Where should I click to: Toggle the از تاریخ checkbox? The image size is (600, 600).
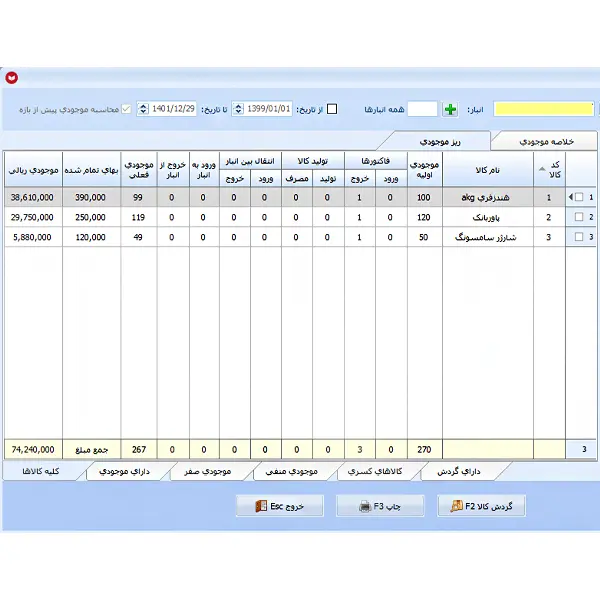pos(332,109)
